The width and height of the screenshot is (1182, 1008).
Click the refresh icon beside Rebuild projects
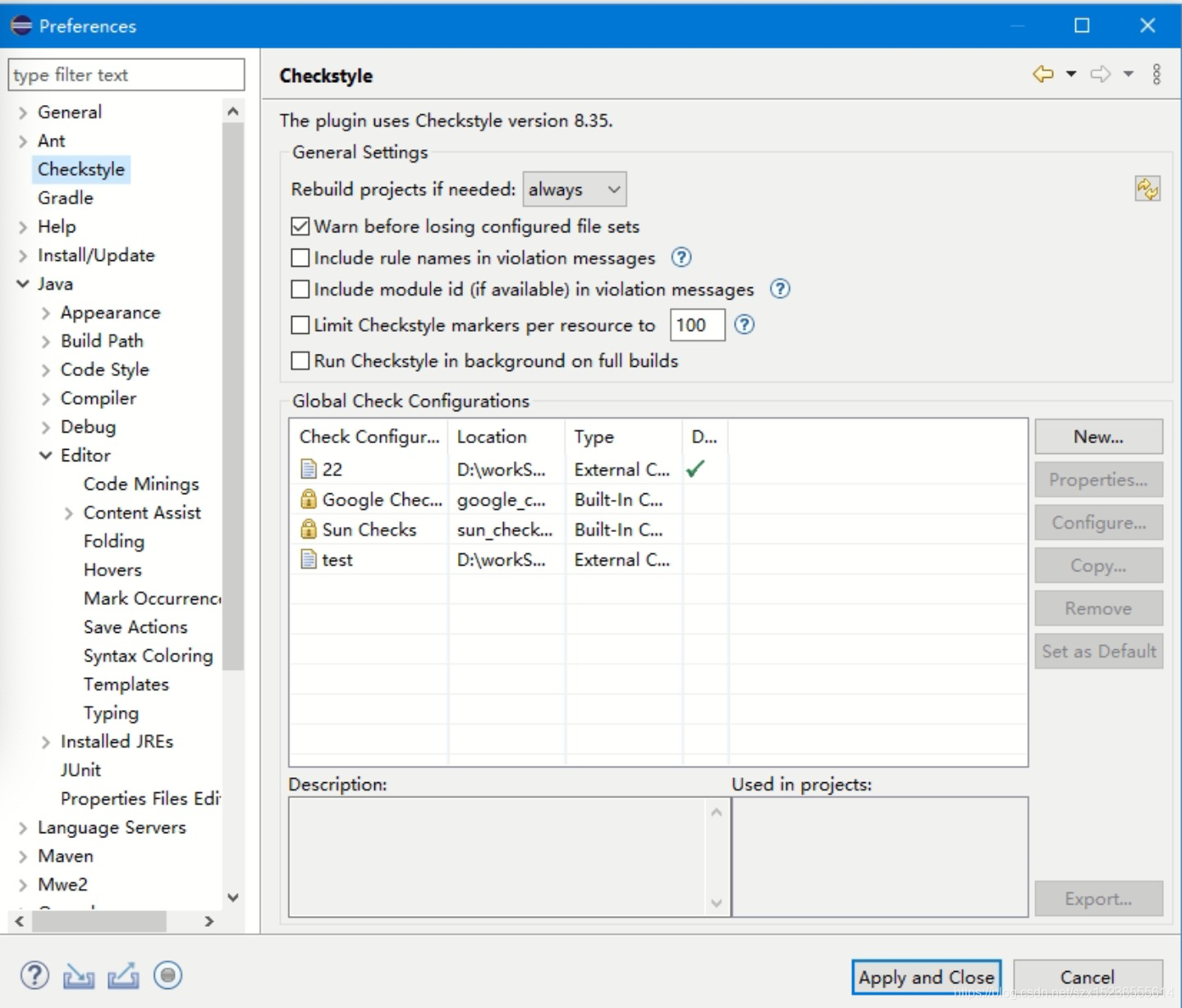tap(1148, 189)
